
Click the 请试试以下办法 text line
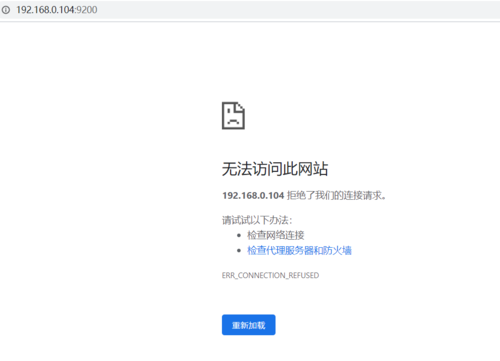coord(257,220)
